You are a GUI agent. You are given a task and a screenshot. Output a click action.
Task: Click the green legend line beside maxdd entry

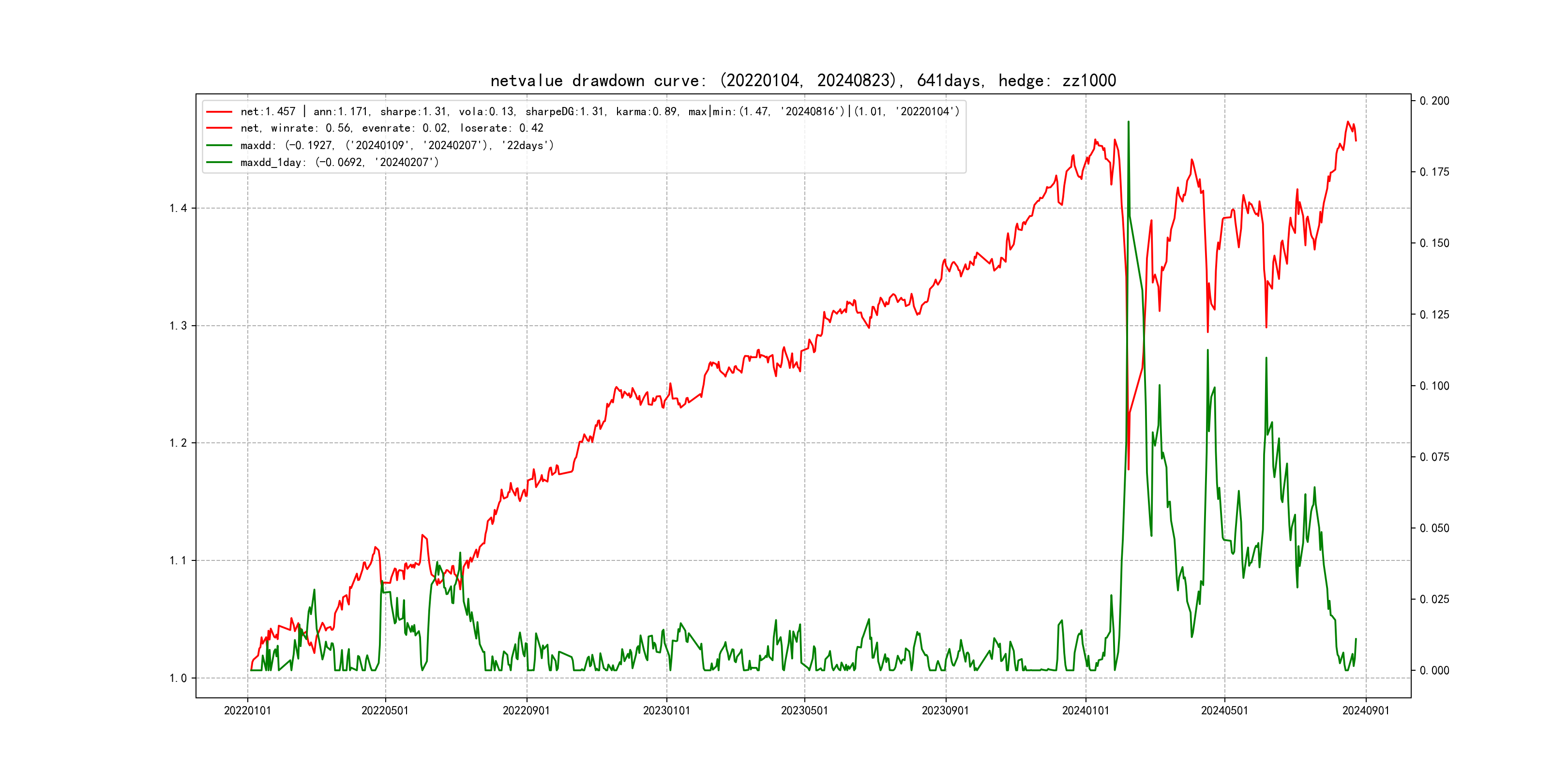click(219, 146)
